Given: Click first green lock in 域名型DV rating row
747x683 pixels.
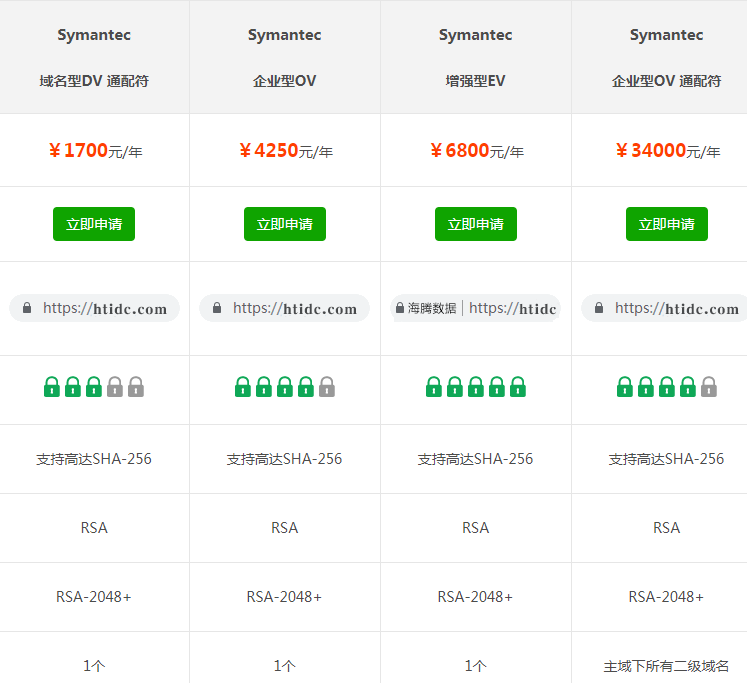Looking at the screenshot, I should (52, 387).
